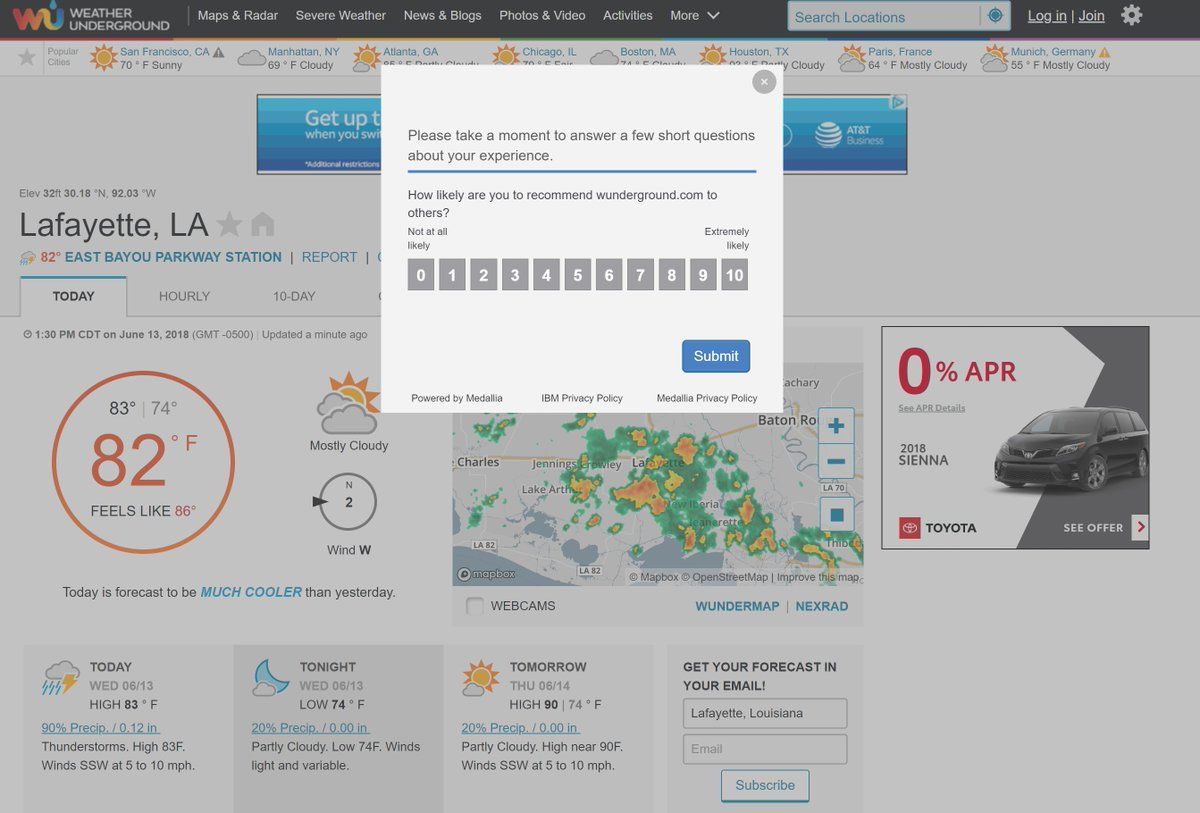Click the Powered by Medallia text

457,398
